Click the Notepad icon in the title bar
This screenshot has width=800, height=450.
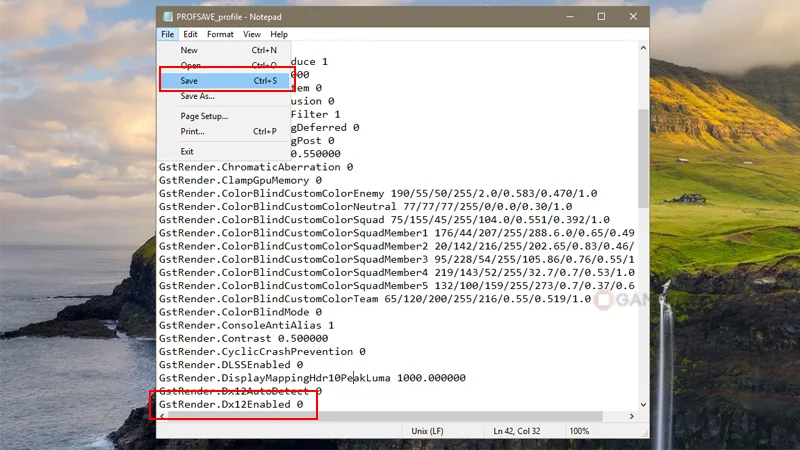(167, 17)
